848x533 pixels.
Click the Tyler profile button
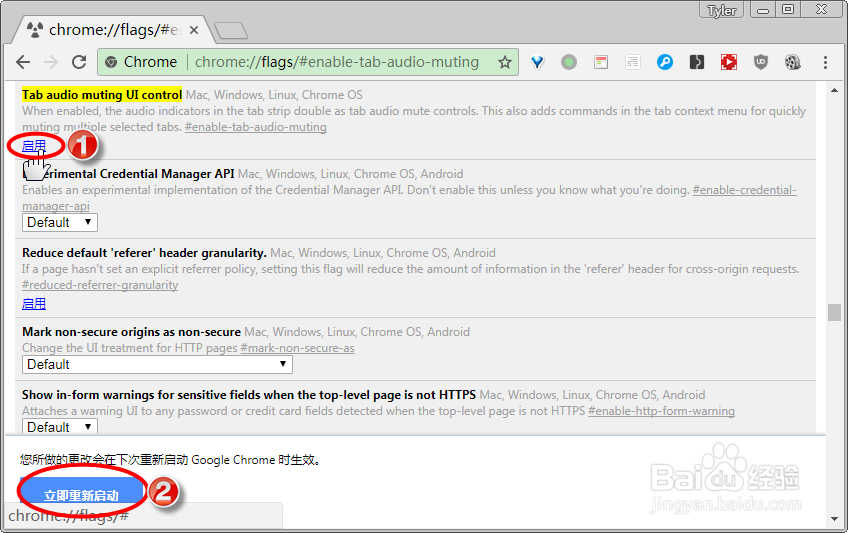[x=722, y=10]
